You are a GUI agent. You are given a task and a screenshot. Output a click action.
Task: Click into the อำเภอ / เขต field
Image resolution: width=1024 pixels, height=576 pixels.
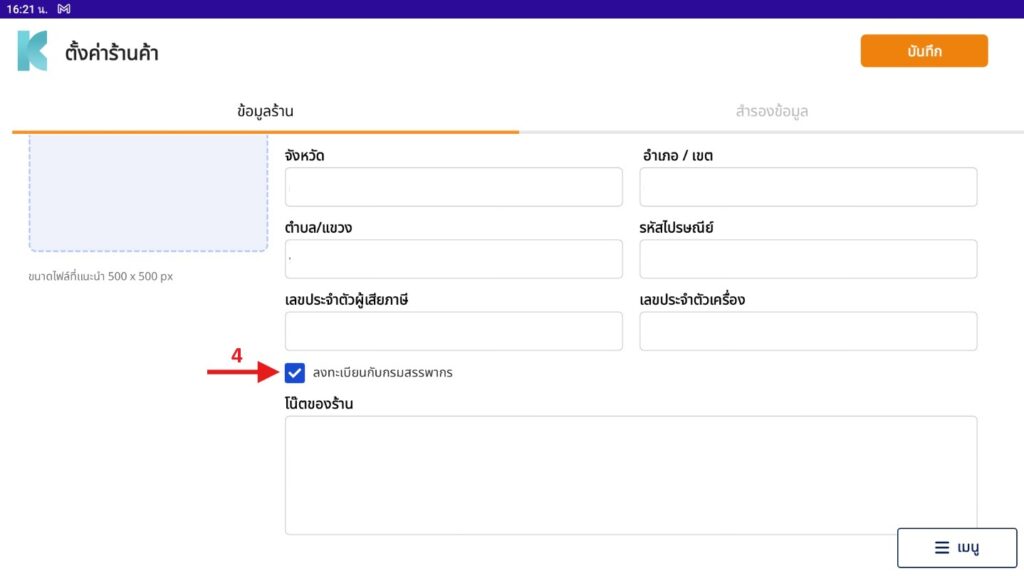pyautogui.click(x=808, y=187)
